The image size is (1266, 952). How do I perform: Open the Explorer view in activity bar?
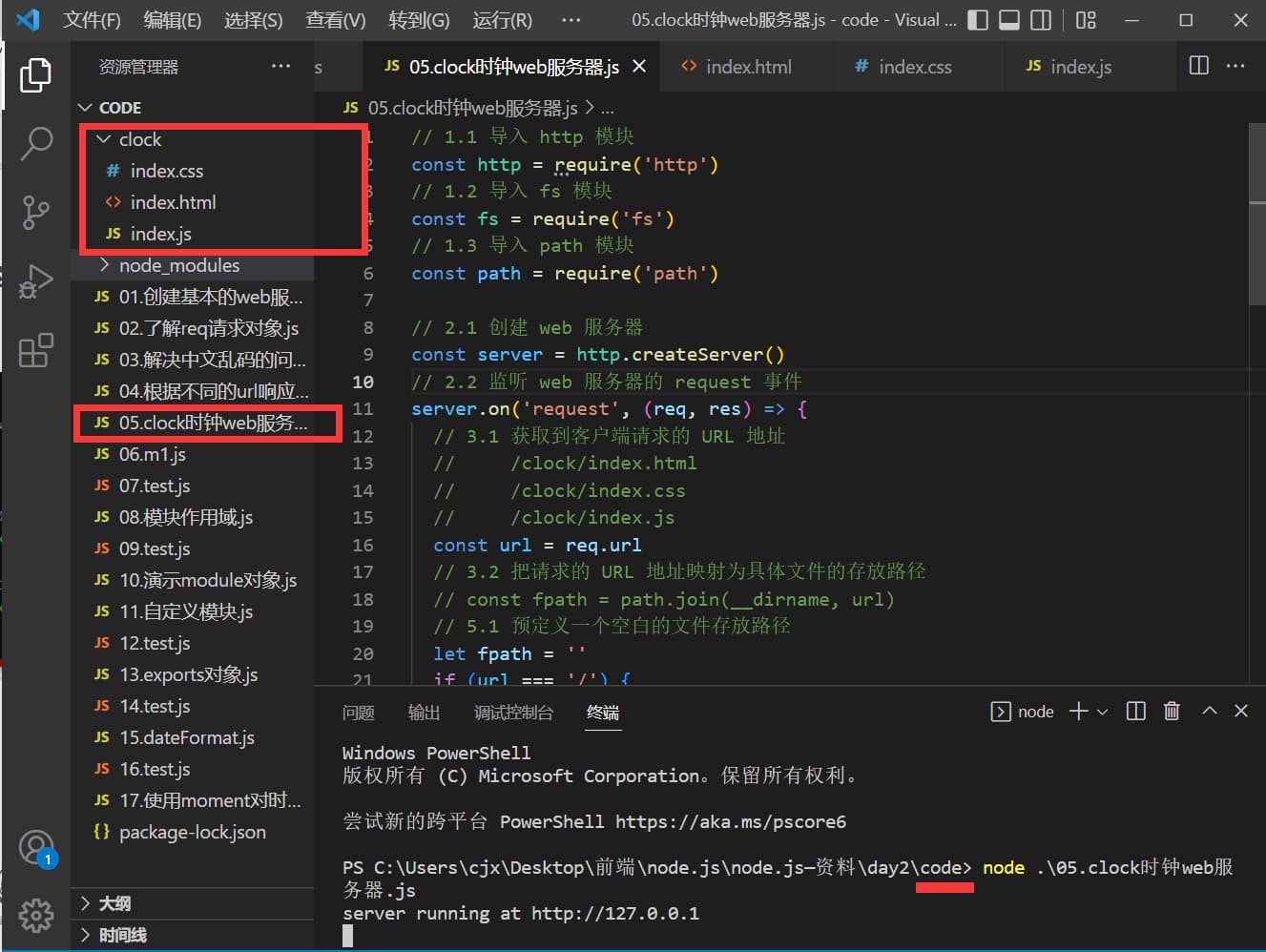click(x=35, y=74)
